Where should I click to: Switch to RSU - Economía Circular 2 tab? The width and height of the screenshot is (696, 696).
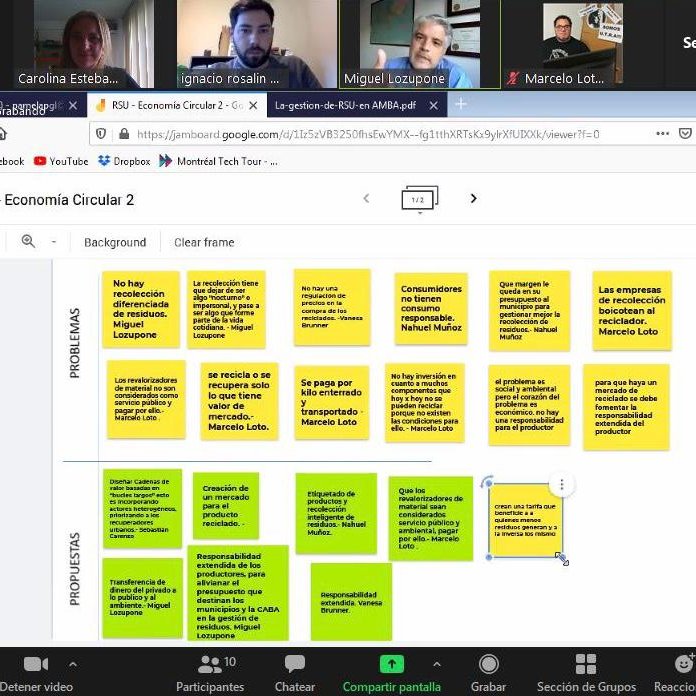tap(177, 105)
